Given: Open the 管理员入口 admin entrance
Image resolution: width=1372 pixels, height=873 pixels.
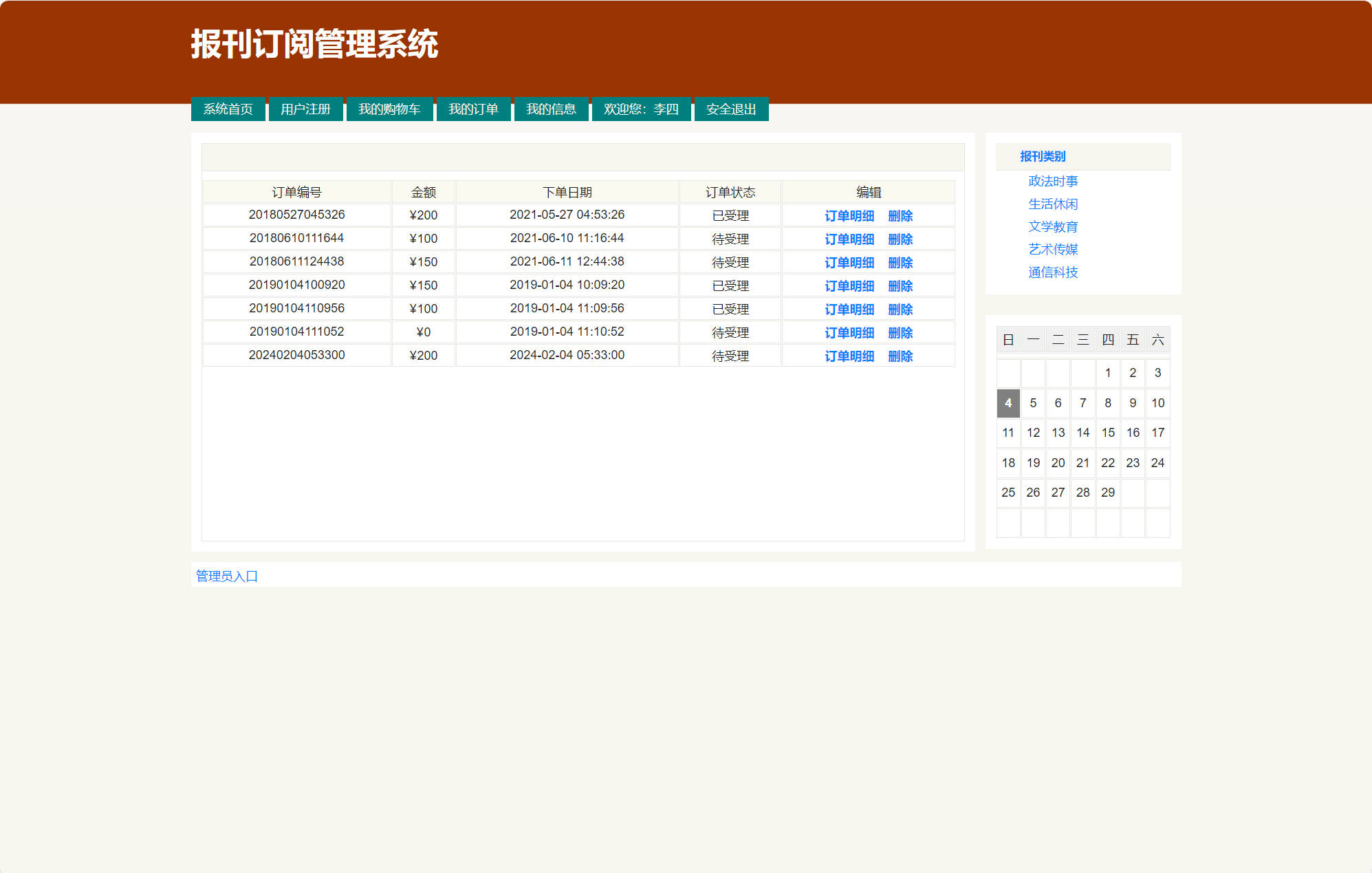Looking at the screenshot, I should pyautogui.click(x=226, y=576).
